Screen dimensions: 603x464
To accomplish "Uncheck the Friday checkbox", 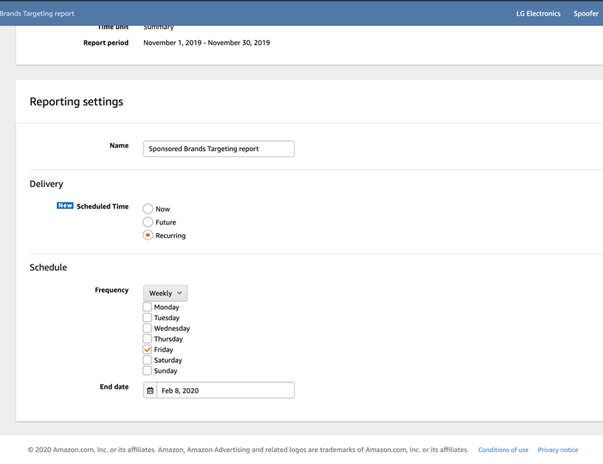I will pyautogui.click(x=148, y=350).
